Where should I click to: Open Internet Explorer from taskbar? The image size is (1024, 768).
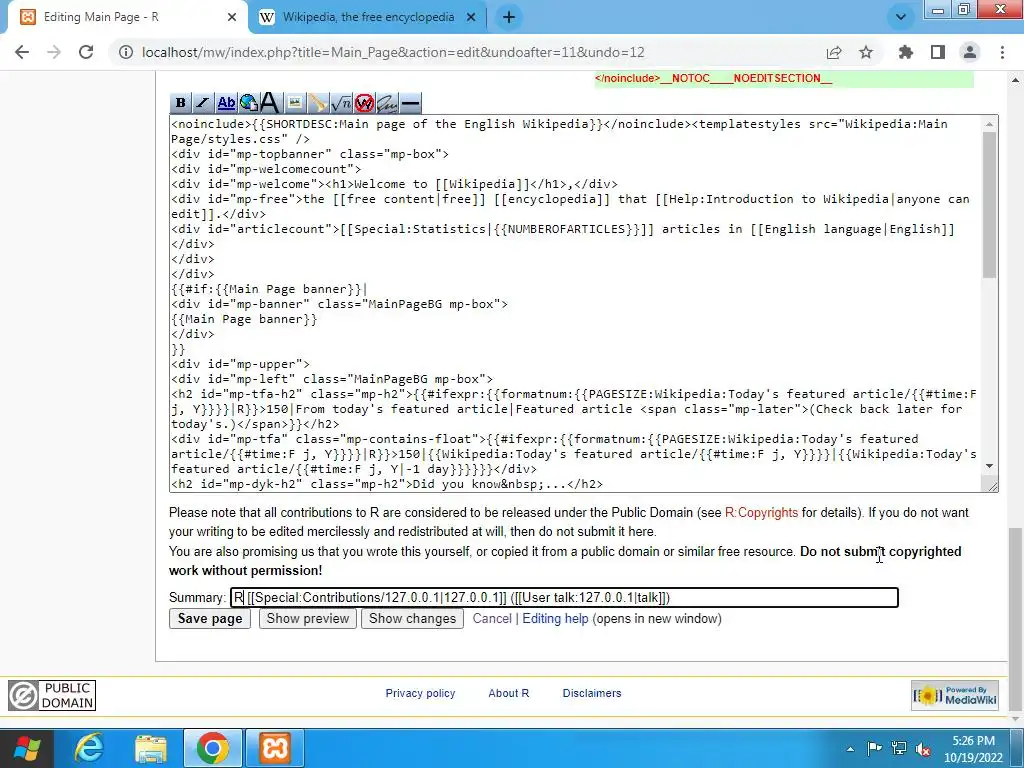pos(89,748)
